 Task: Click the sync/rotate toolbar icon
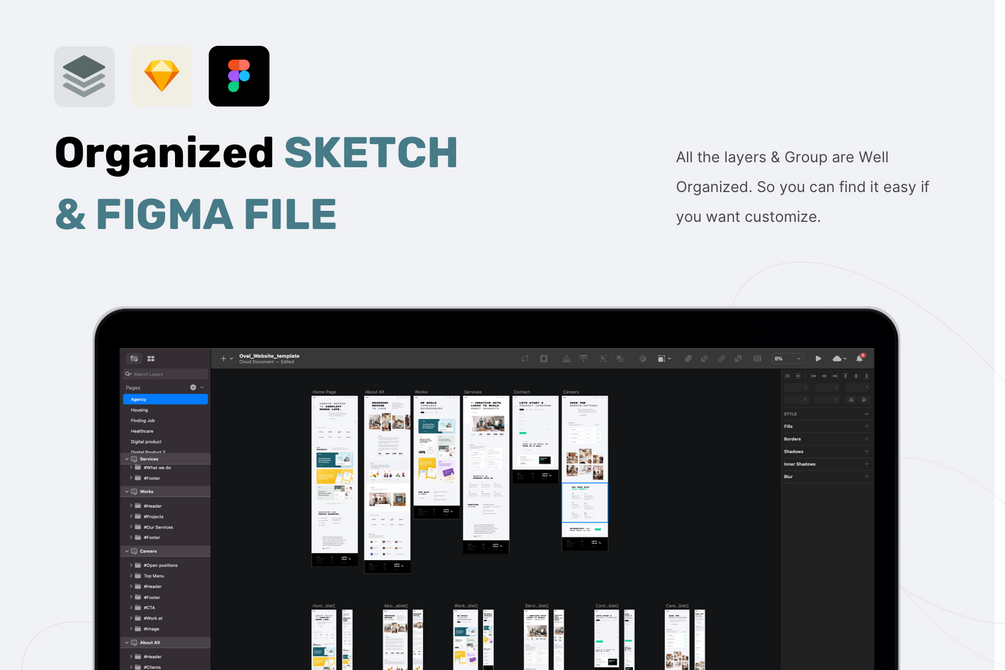point(525,358)
